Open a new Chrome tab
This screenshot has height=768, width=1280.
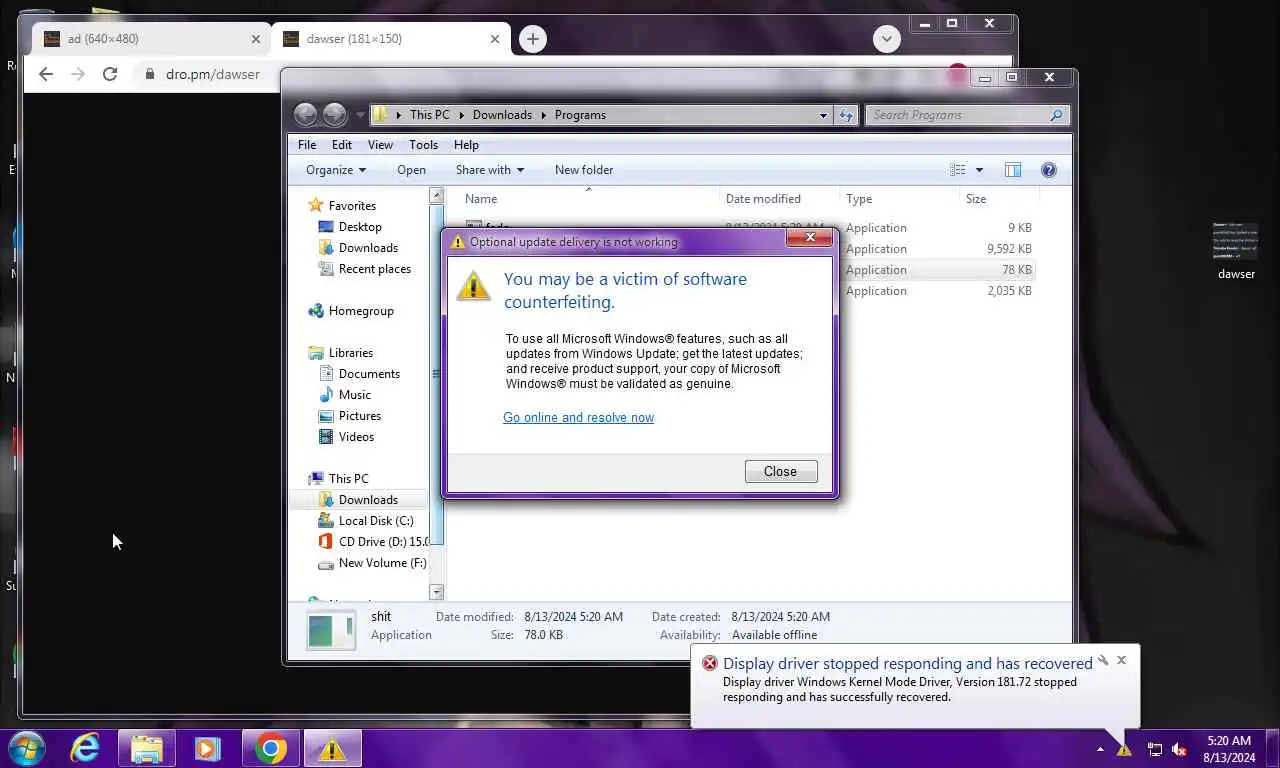point(532,39)
